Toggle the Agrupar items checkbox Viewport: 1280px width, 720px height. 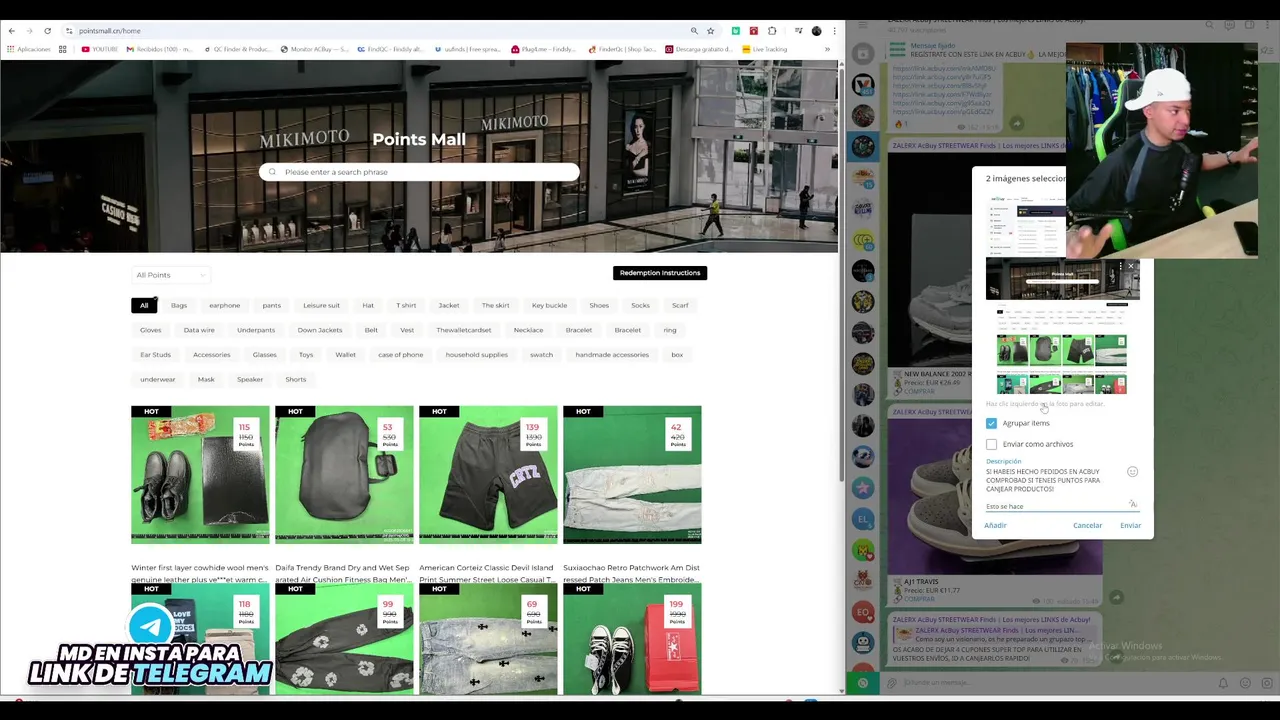point(991,423)
